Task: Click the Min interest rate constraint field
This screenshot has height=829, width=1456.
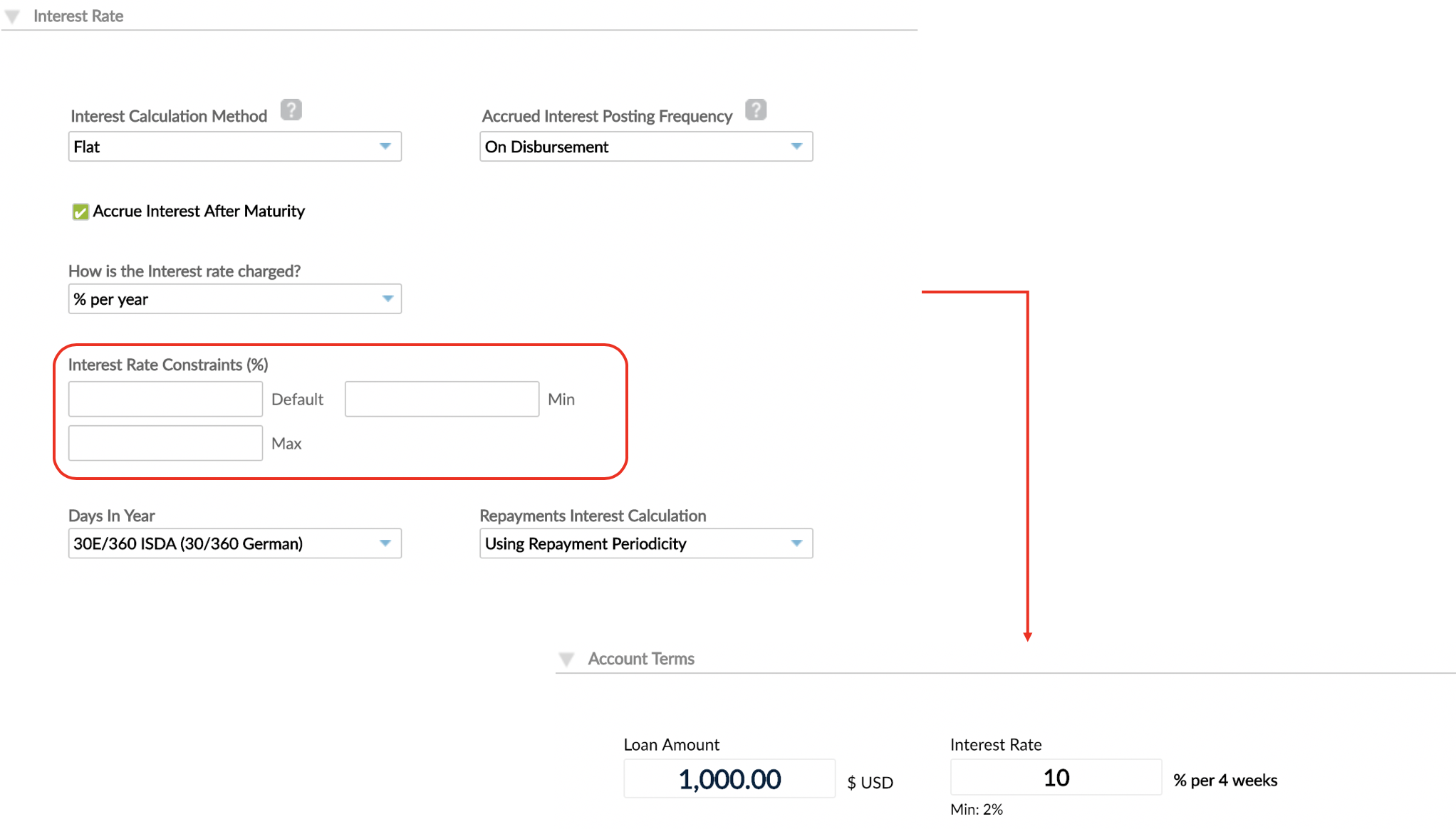Action: coord(441,399)
